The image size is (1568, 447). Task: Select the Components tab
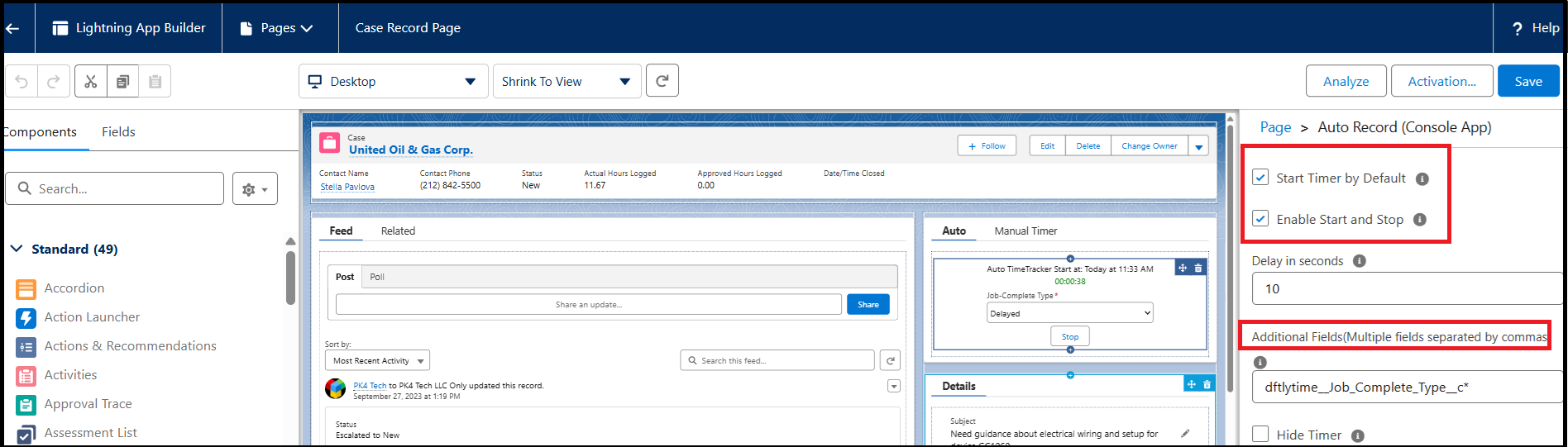[x=40, y=132]
